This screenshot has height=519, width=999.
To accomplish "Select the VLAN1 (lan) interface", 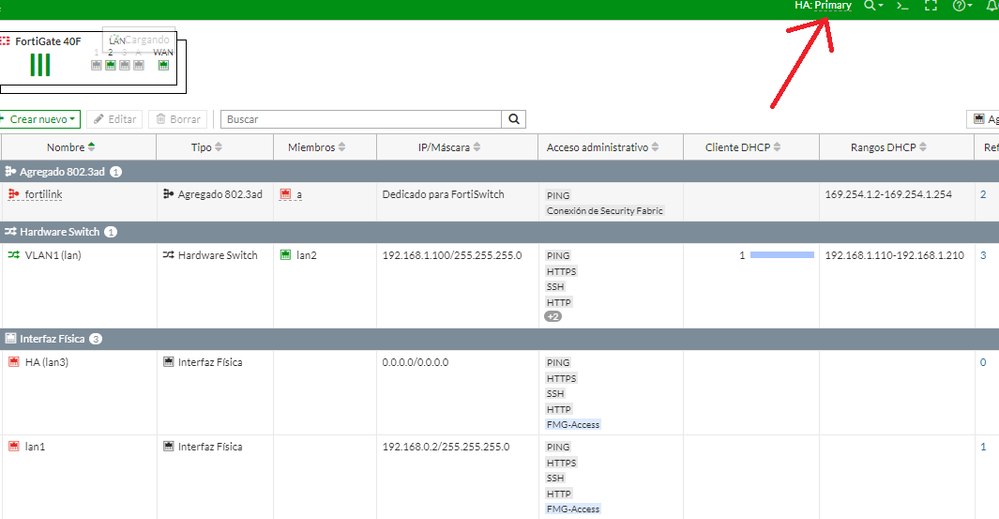I will pyautogui.click(x=53, y=255).
